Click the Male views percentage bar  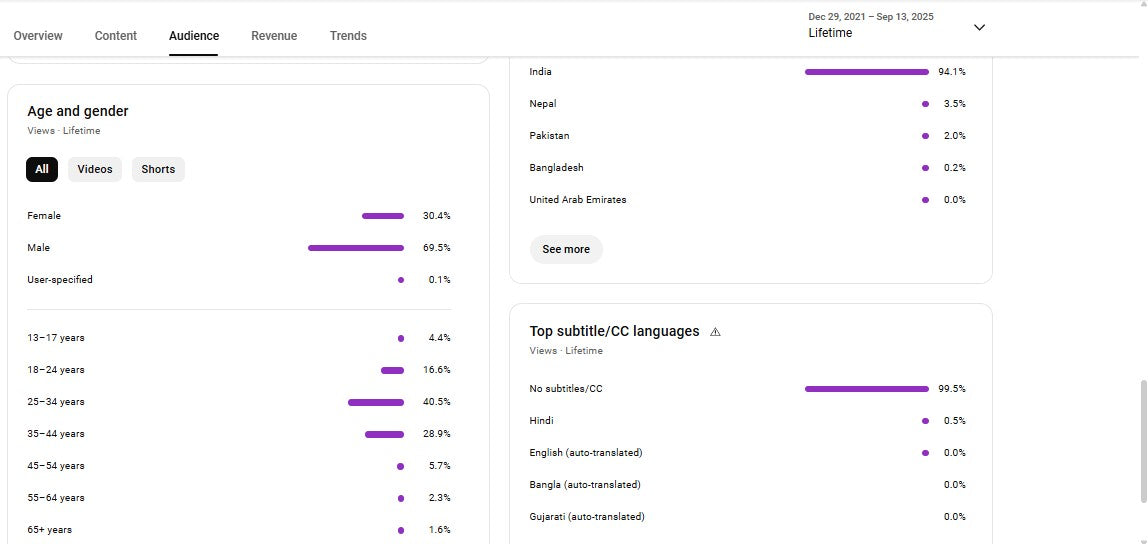click(356, 248)
